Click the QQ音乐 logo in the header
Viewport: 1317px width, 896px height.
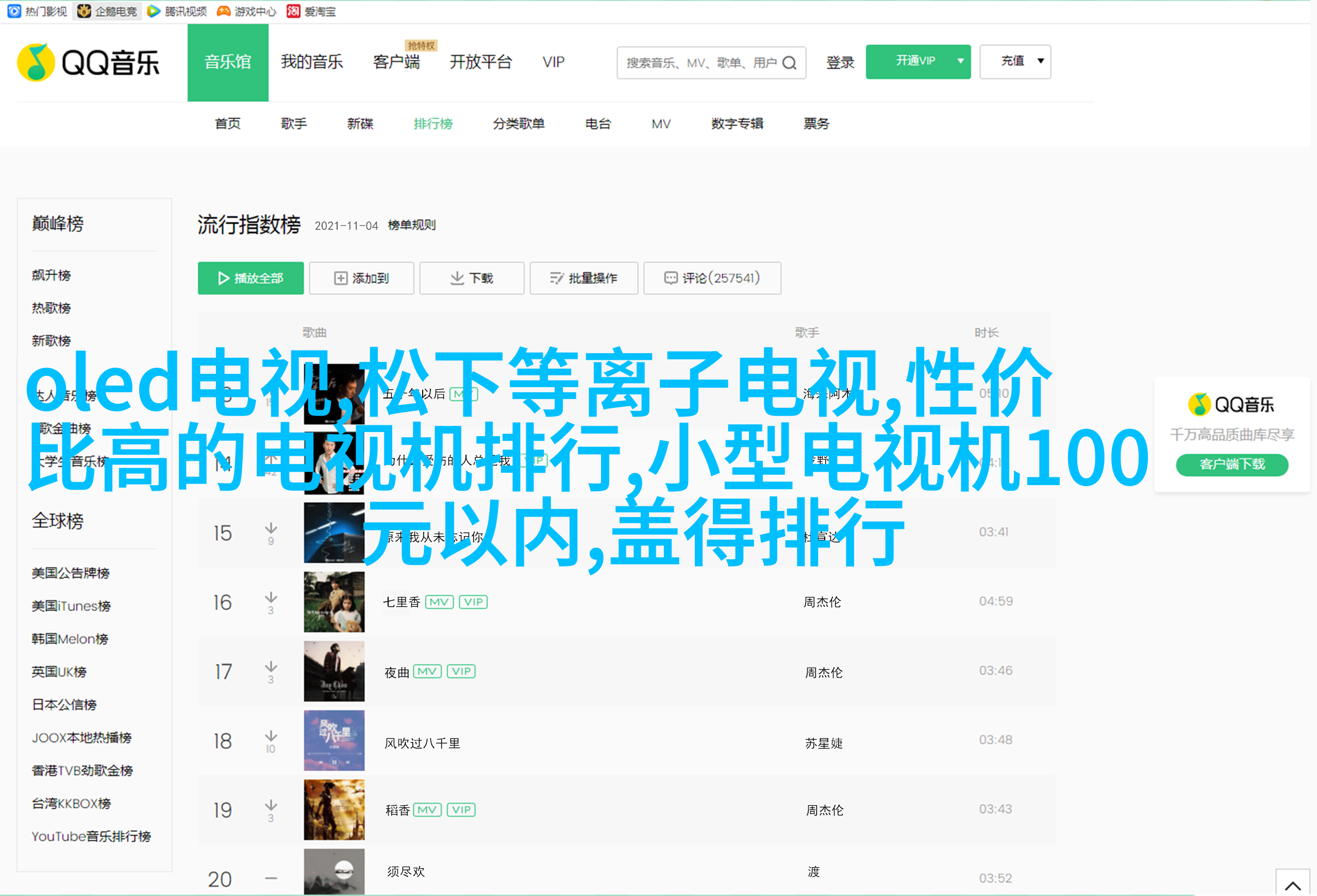89,62
